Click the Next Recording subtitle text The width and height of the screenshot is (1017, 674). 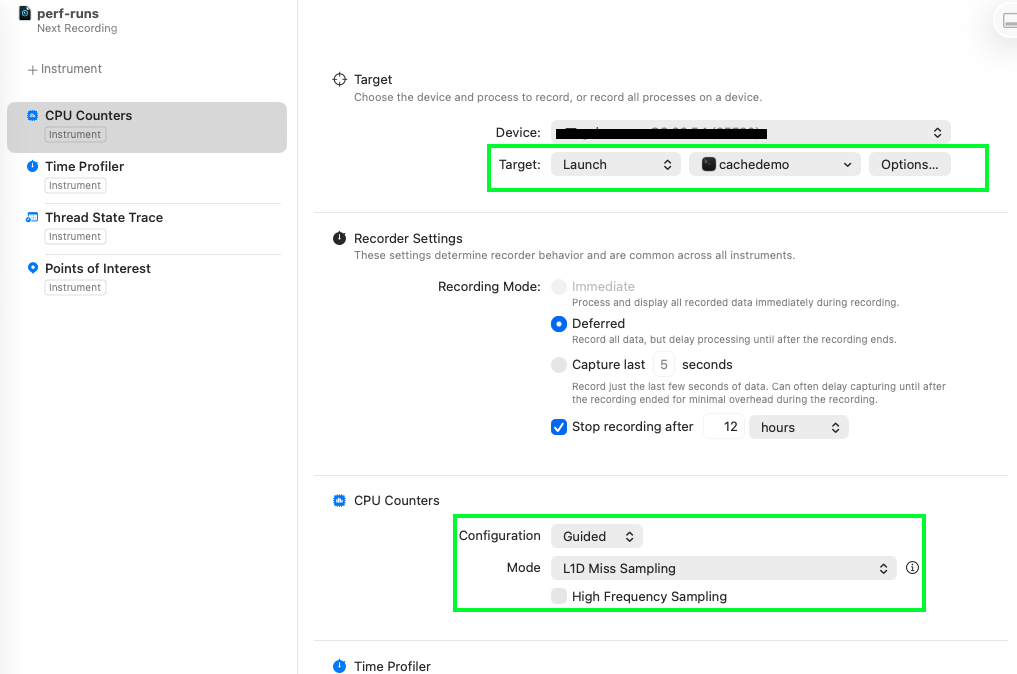pyautogui.click(x=77, y=29)
